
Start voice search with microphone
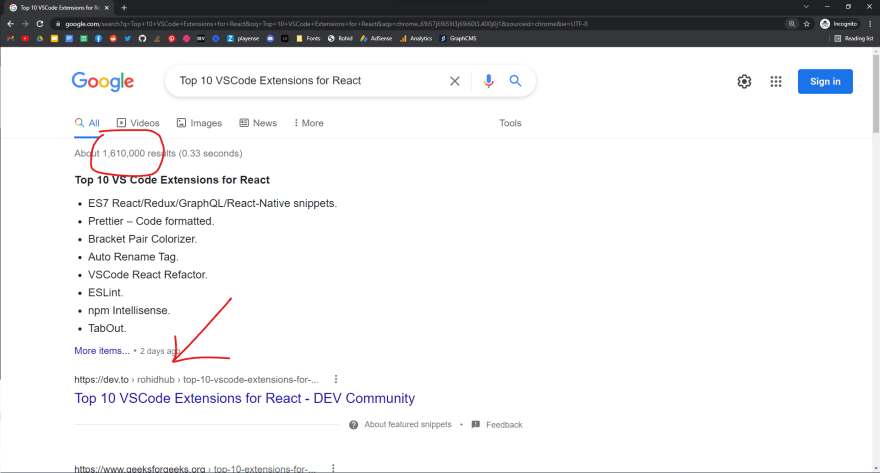pyautogui.click(x=489, y=81)
